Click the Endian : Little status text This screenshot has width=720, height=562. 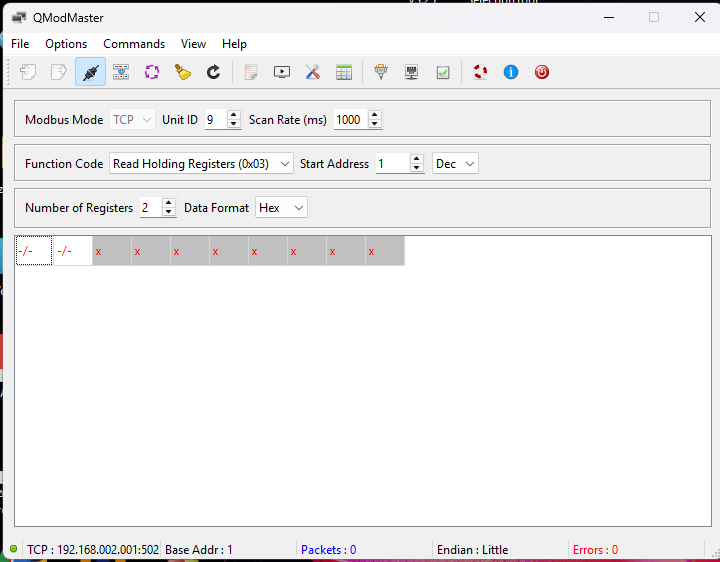tap(472, 550)
